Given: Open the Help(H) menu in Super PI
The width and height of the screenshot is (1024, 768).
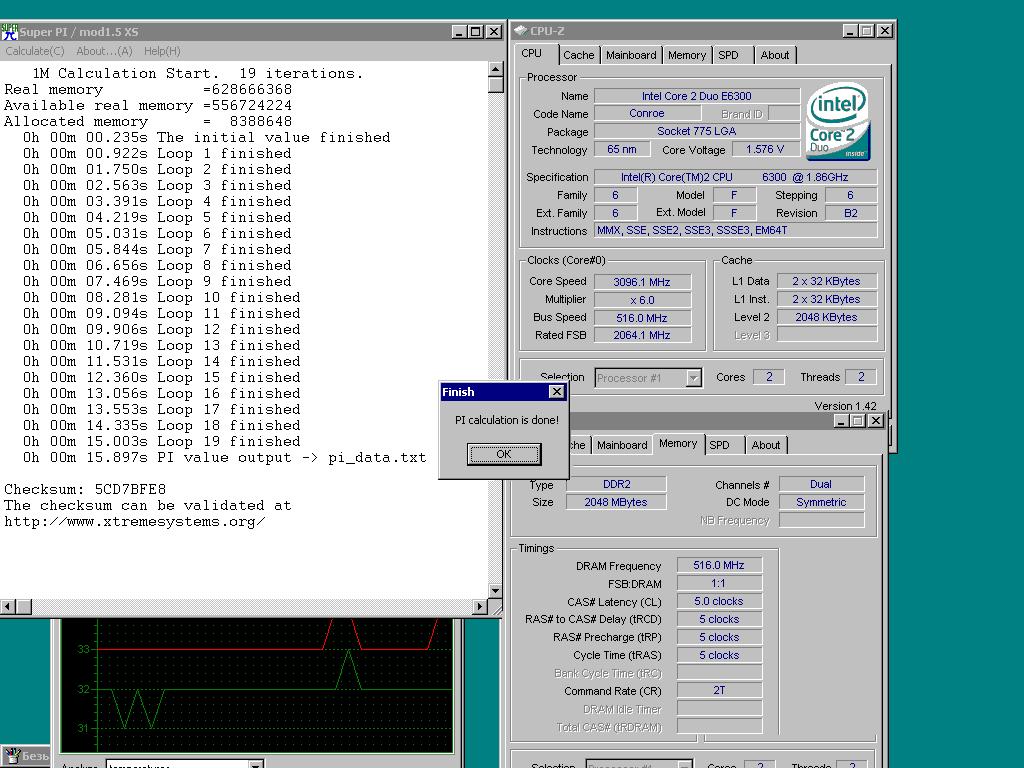Looking at the screenshot, I should pyautogui.click(x=162, y=51).
